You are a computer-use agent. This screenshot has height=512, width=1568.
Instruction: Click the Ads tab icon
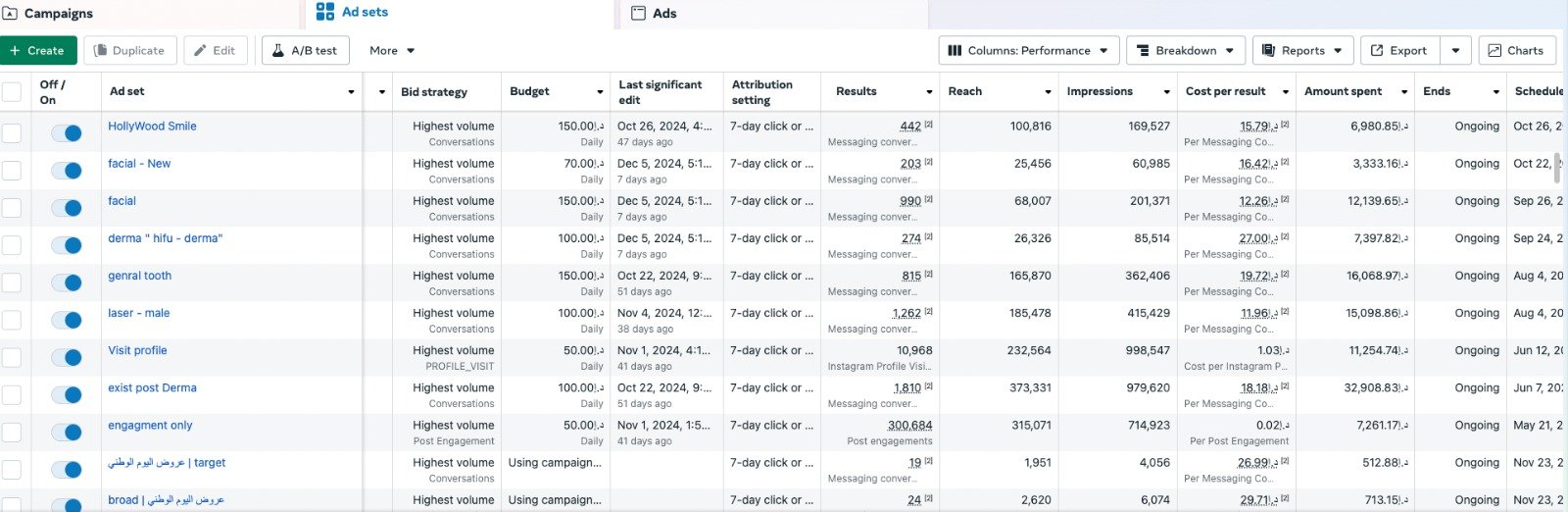(x=638, y=13)
